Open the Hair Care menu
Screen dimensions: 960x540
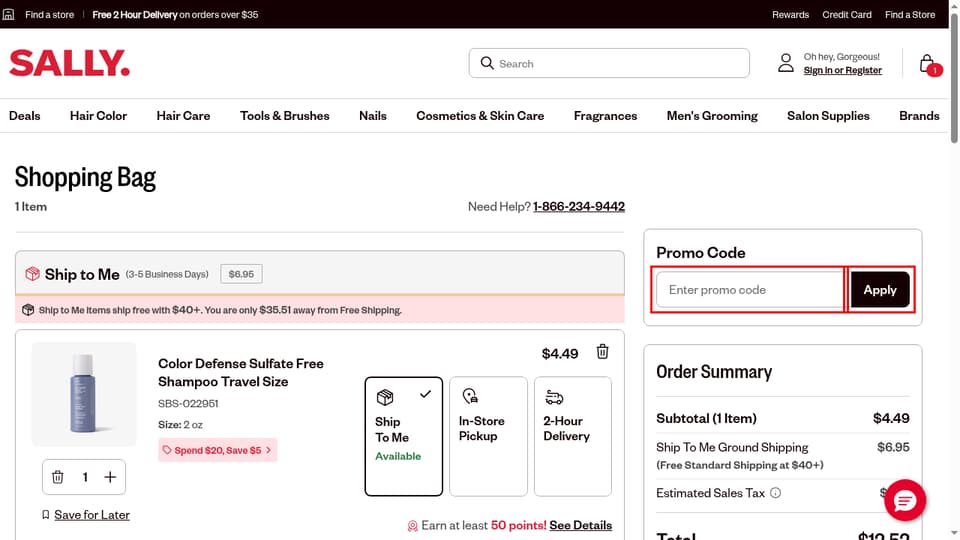tap(183, 116)
